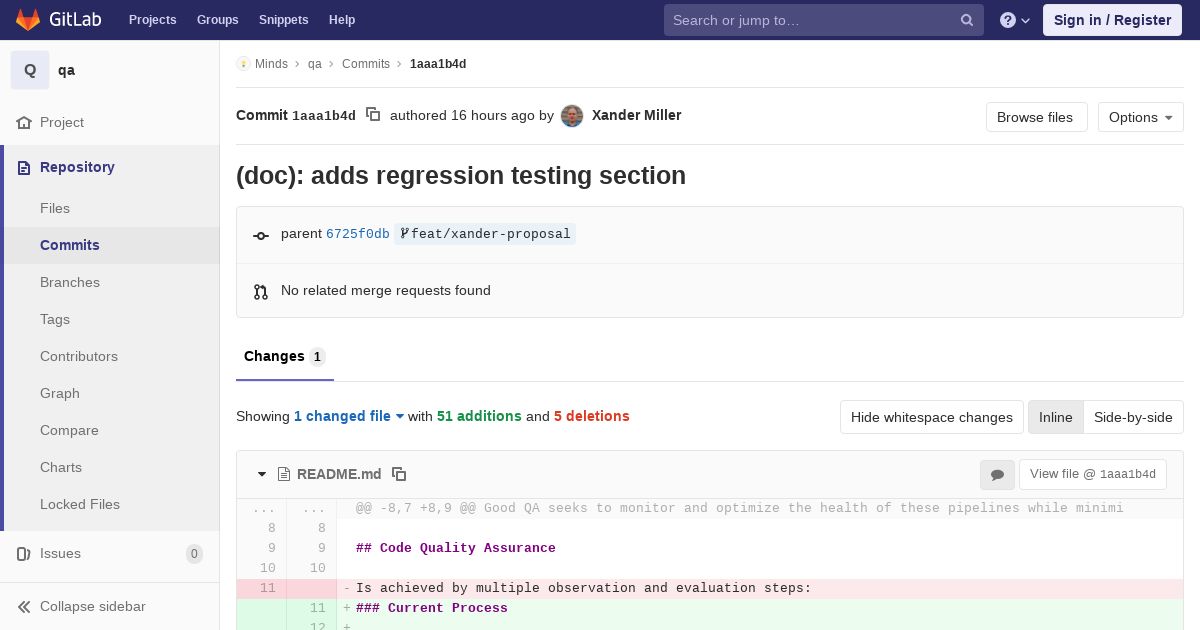Click the Minds group icon in breadcrumb
Viewport: 1200px width, 630px height.
tap(243, 64)
